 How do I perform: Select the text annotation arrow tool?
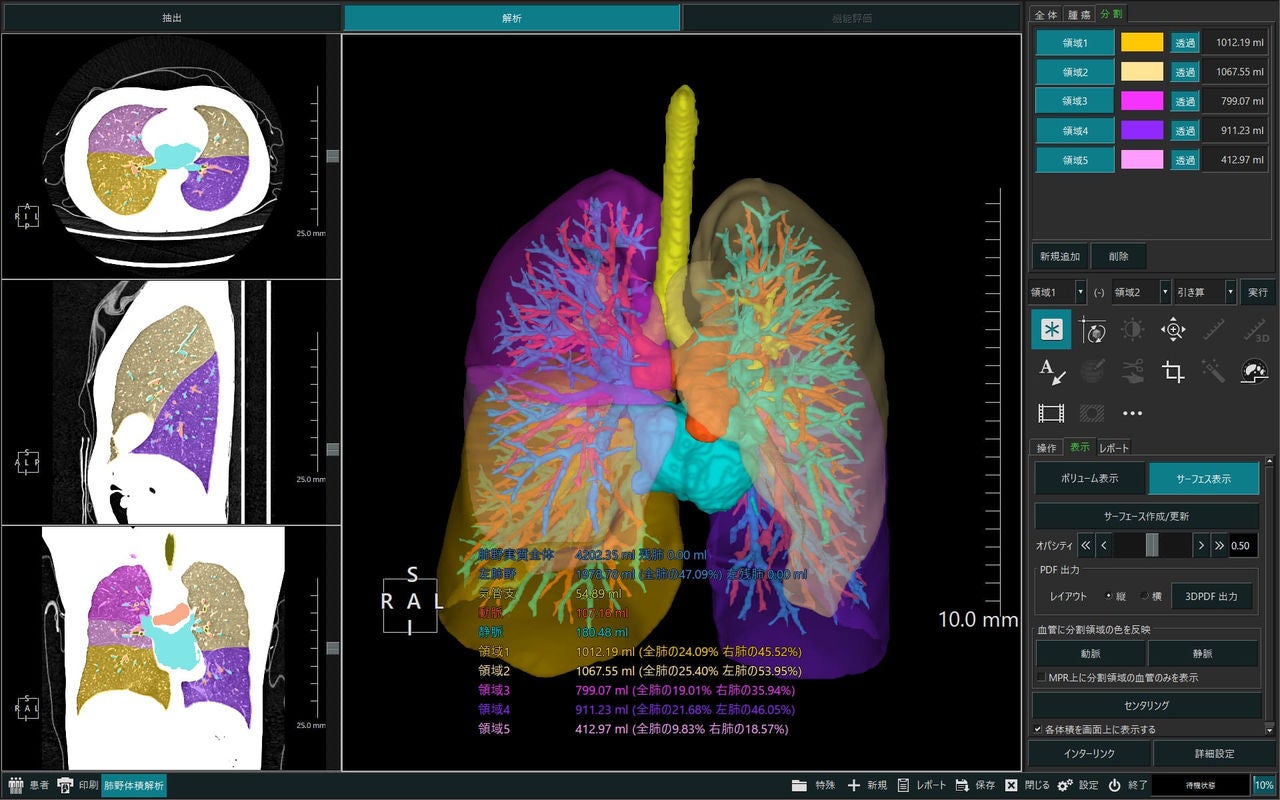[x=1051, y=371]
